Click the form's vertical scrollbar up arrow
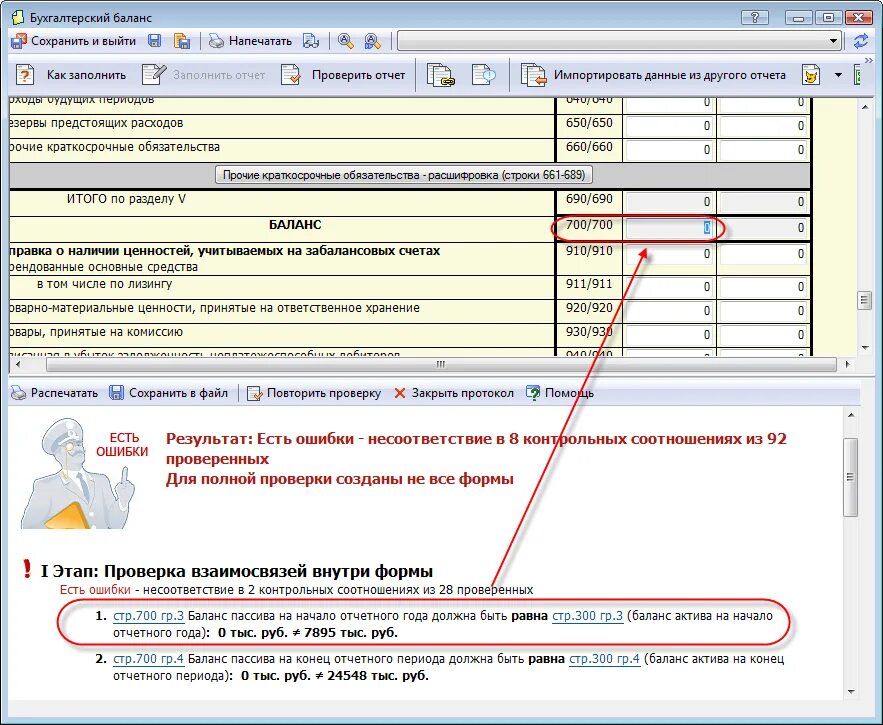 [x=865, y=107]
